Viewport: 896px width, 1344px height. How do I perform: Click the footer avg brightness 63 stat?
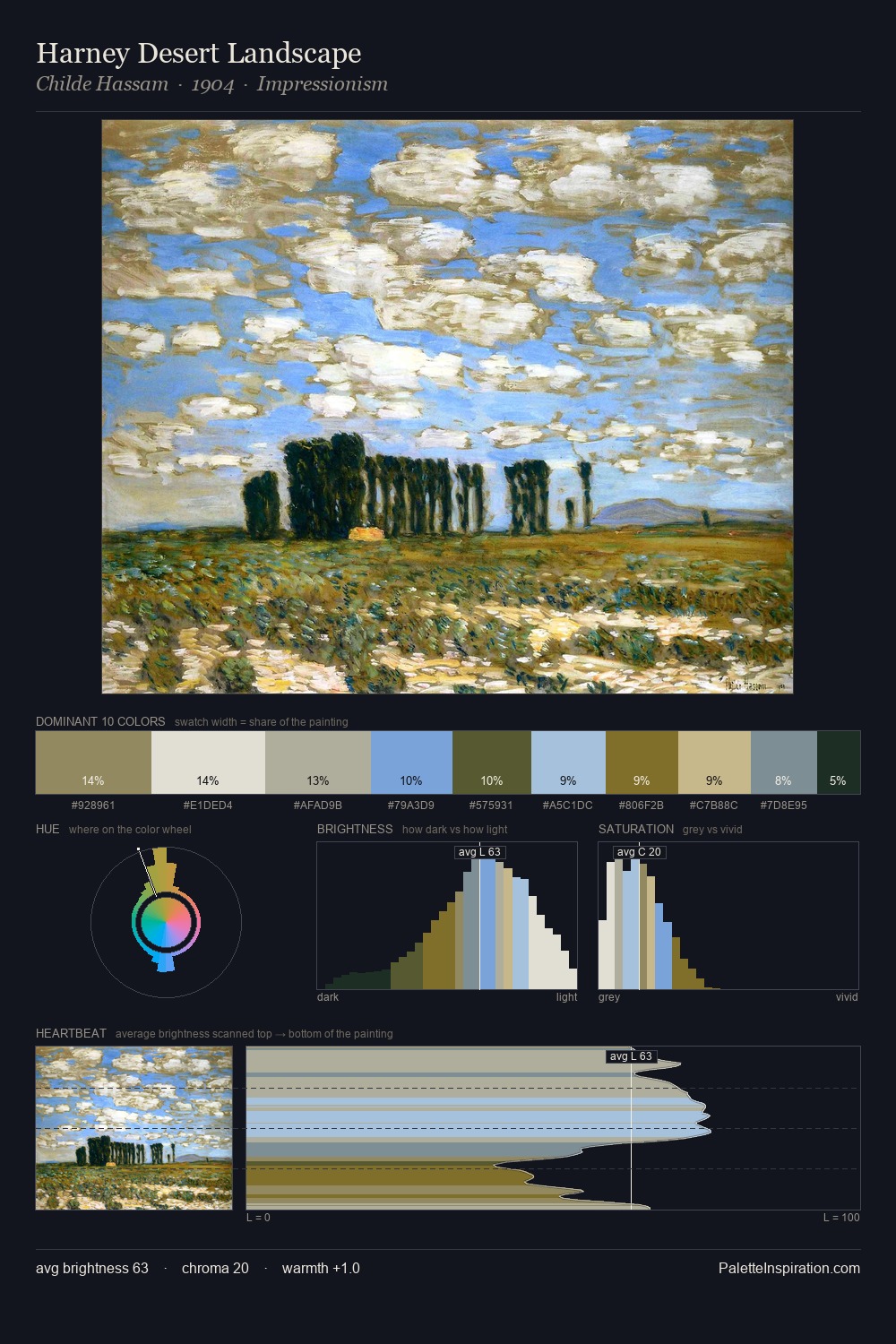click(92, 1268)
